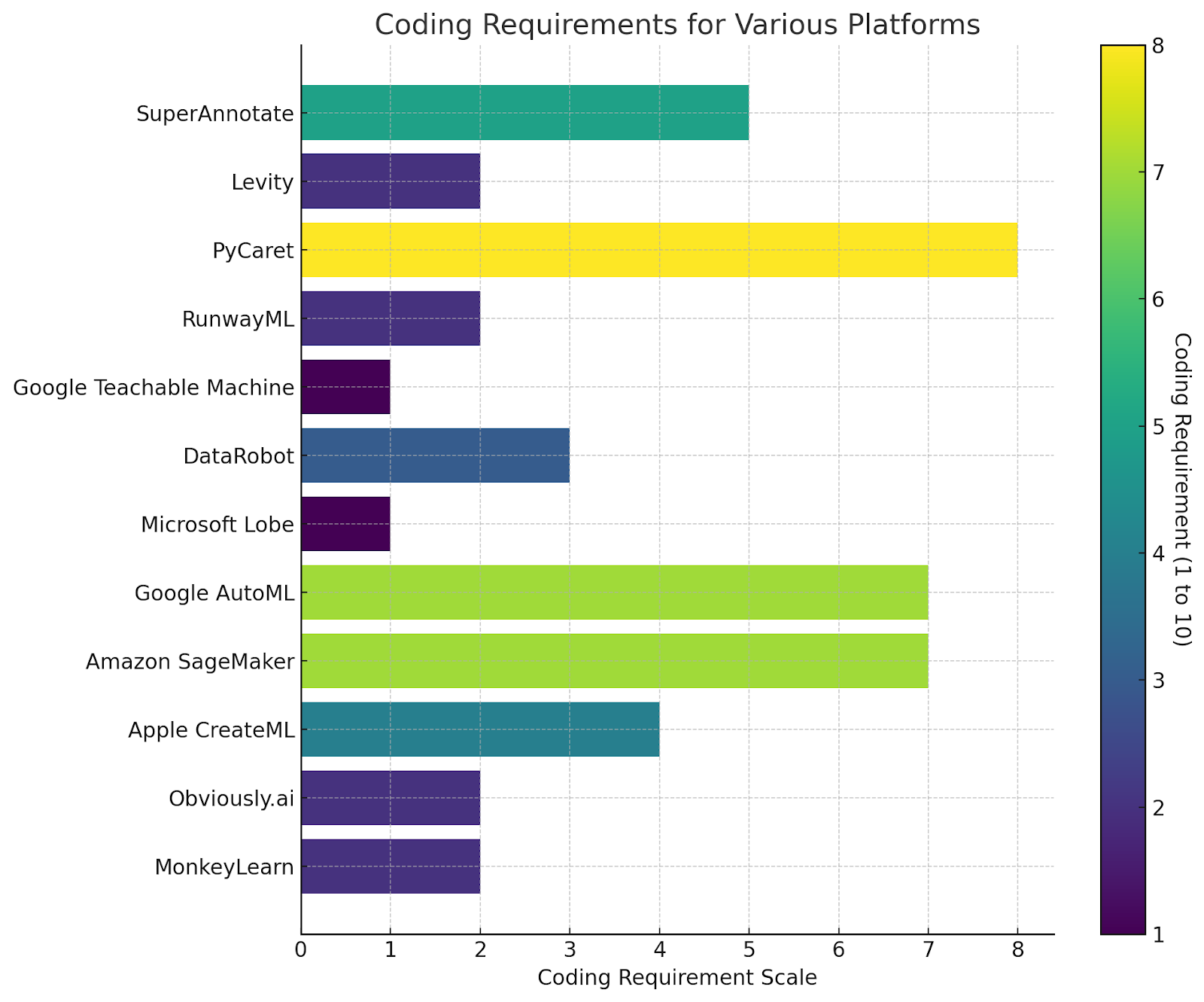This screenshot has width=1204, height=1002.
Task: Select the 'Amazon SageMaker' axis label
Action: tap(190, 662)
